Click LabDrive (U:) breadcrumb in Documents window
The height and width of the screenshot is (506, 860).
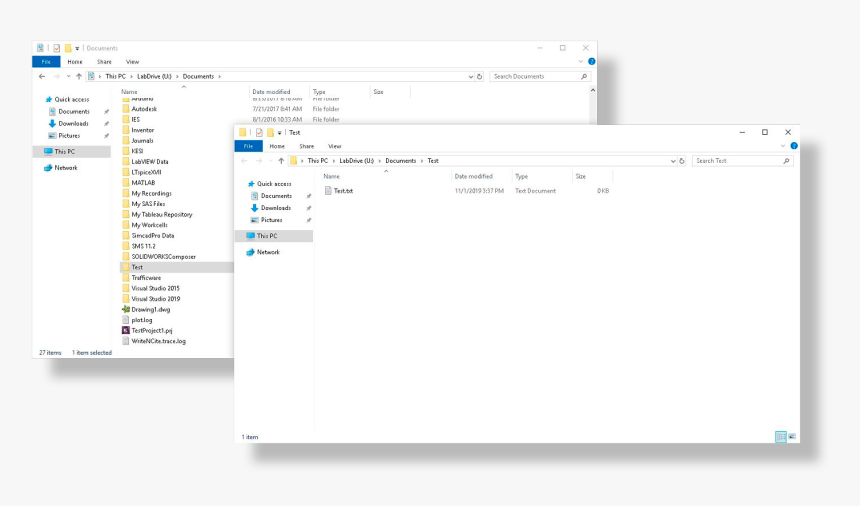tap(154, 77)
